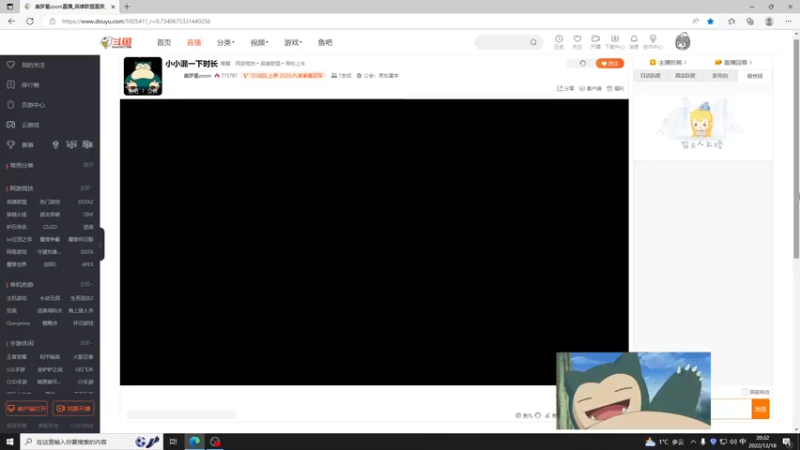Image resolution: width=800 pixels, height=450 pixels.
Task: Open 消息 notification bell
Action: (634, 42)
